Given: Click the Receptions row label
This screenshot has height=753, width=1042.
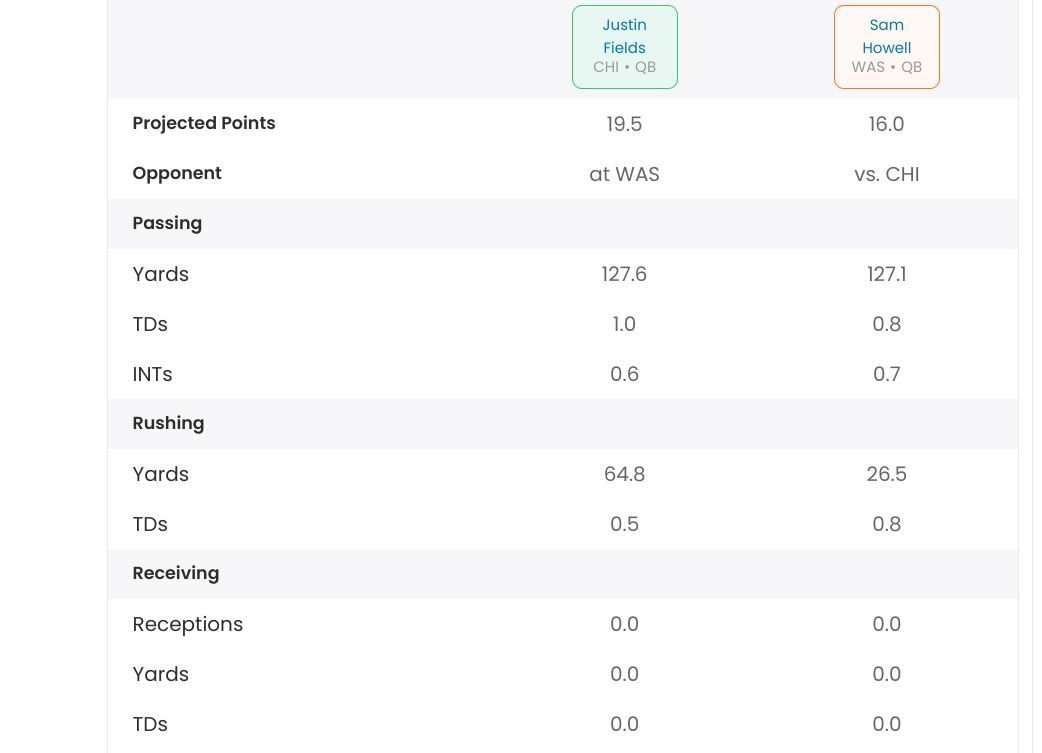Looking at the screenshot, I should point(188,624).
